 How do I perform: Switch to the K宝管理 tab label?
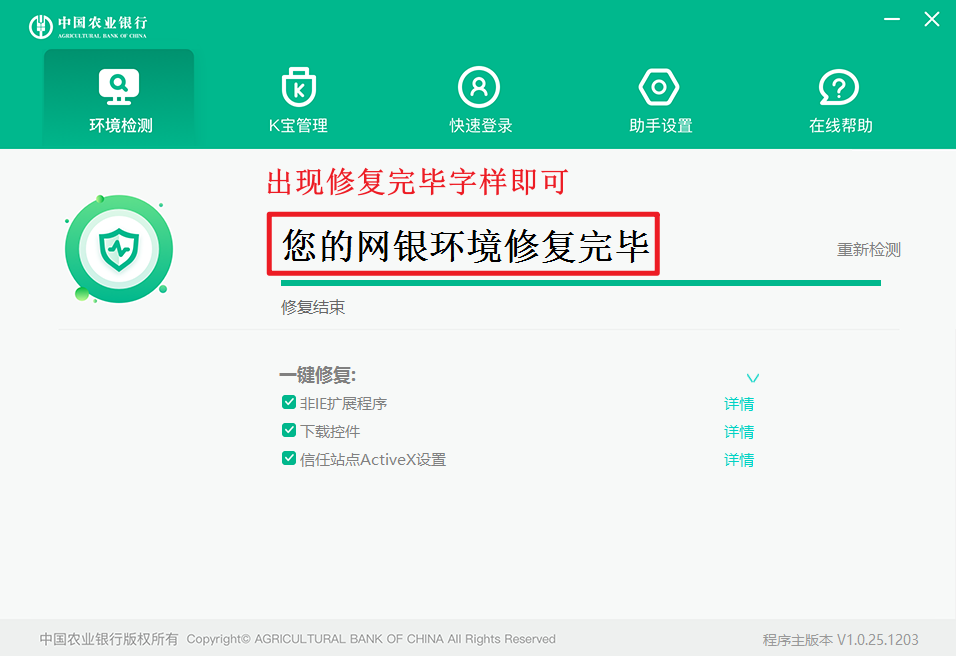tap(298, 126)
